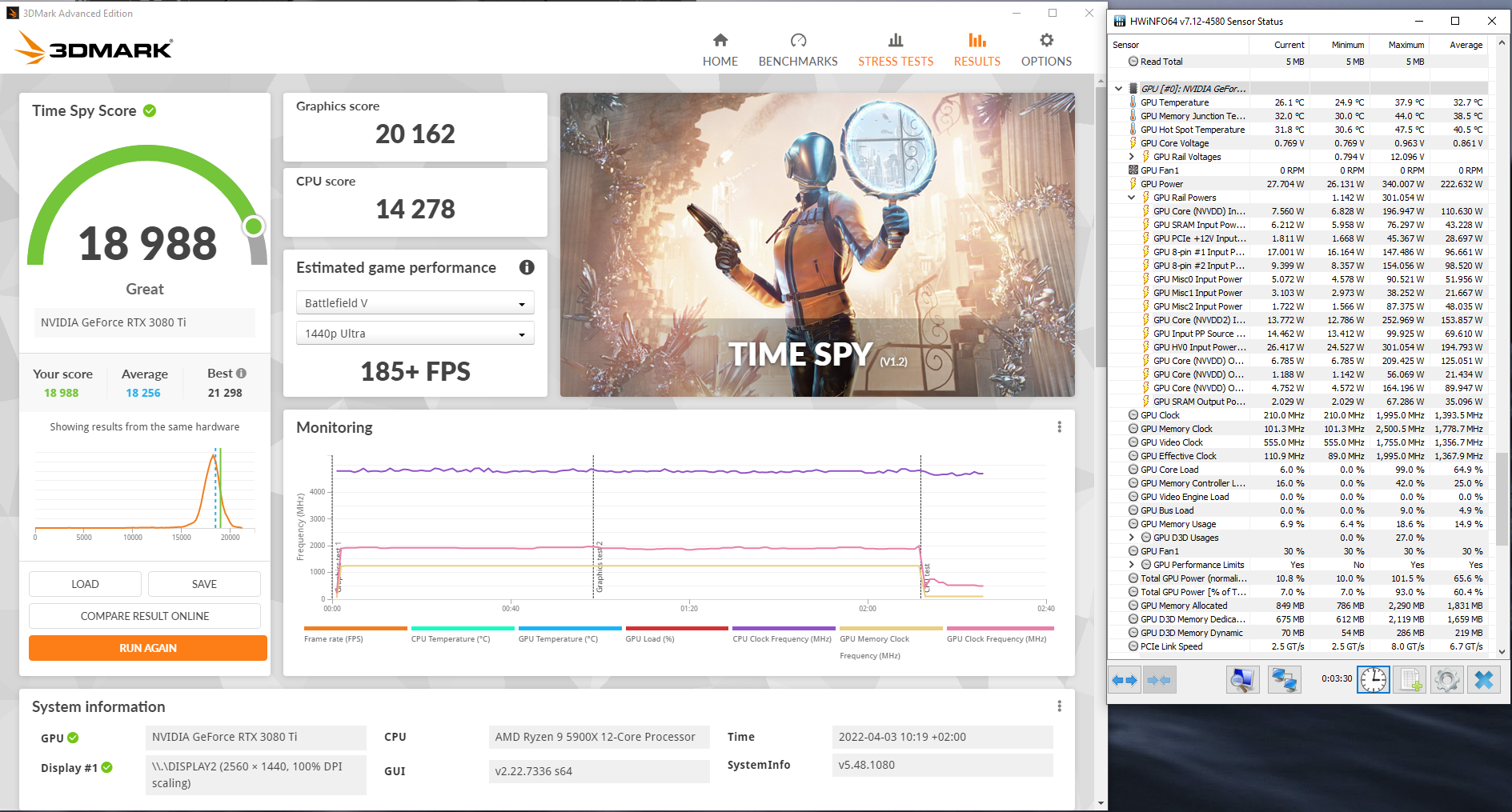
Task: Open the System information three-dot menu
Action: tap(1059, 706)
